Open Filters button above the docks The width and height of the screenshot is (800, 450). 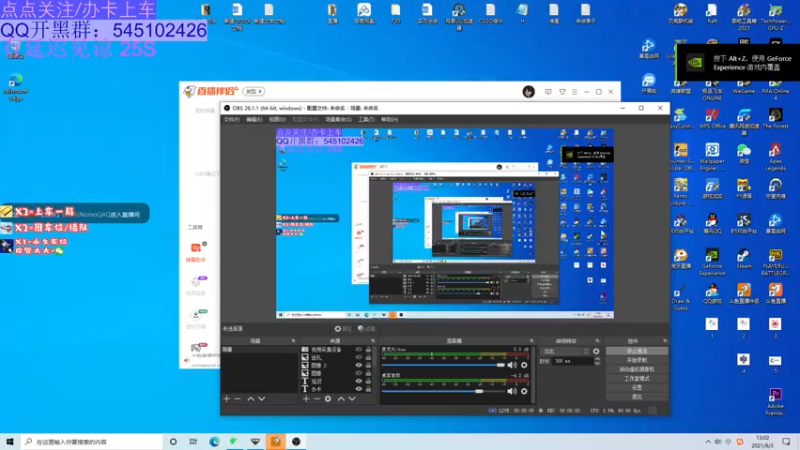[366, 329]
